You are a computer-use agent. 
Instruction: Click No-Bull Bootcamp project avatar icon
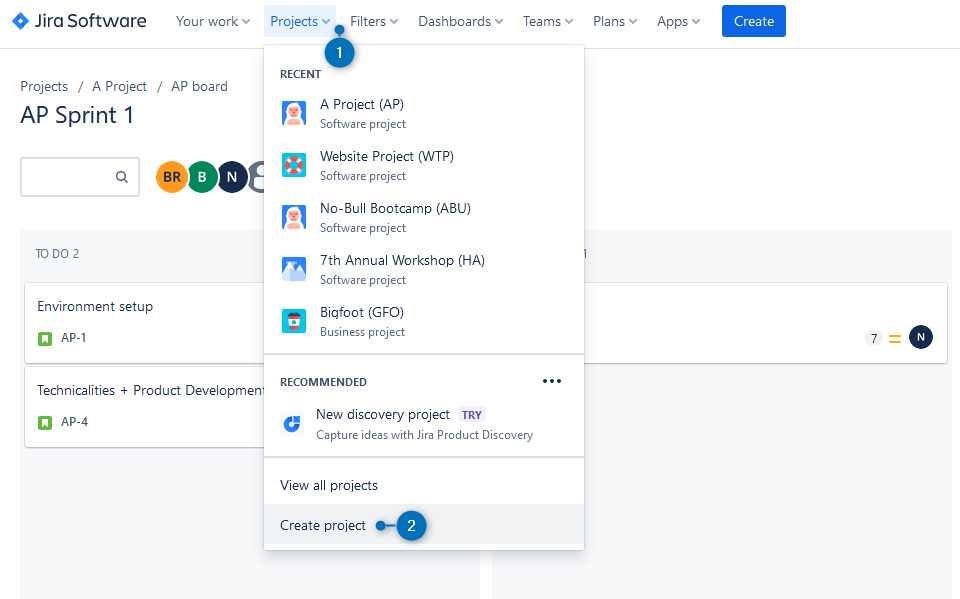(294, 217)
